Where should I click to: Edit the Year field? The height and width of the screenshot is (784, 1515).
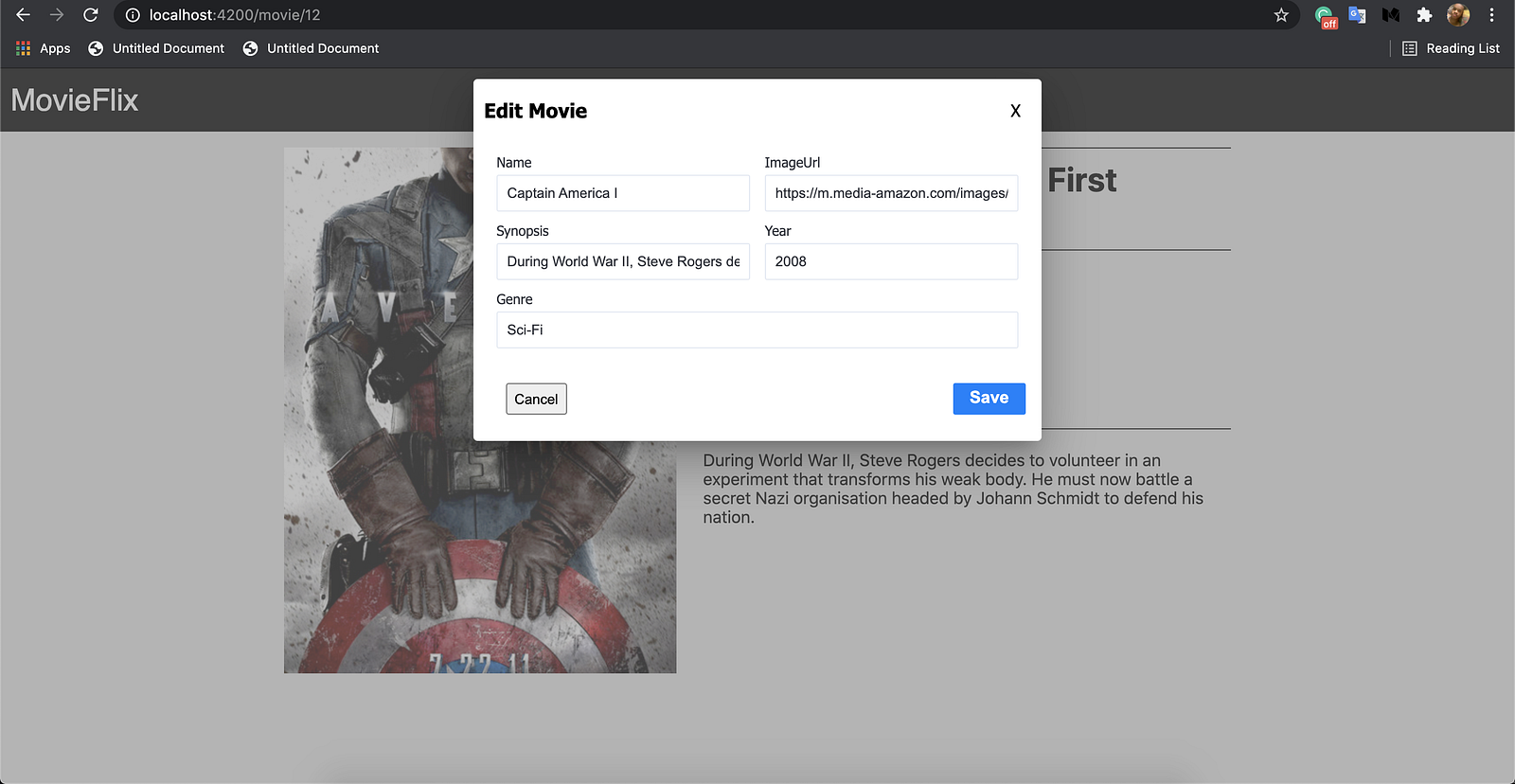pos(891,261)
